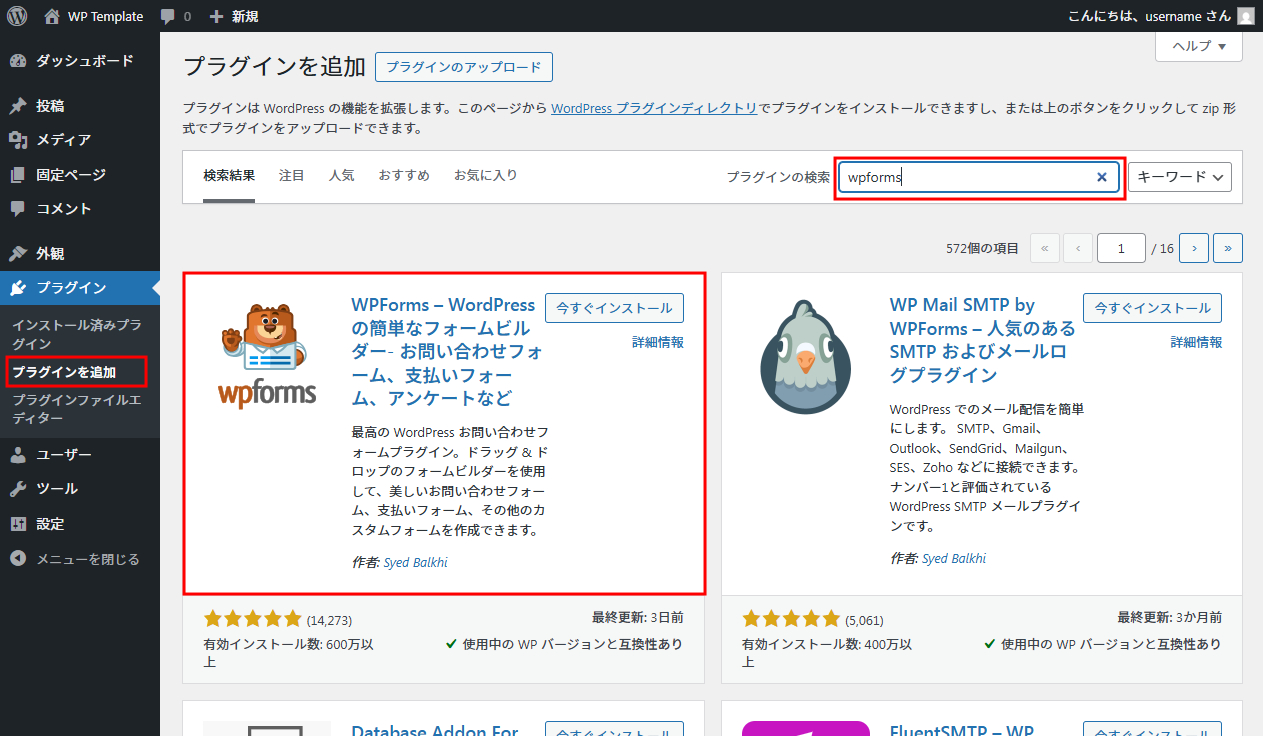
Task: Open プラグイン plugins menu
Action: (x=80, y=288)
